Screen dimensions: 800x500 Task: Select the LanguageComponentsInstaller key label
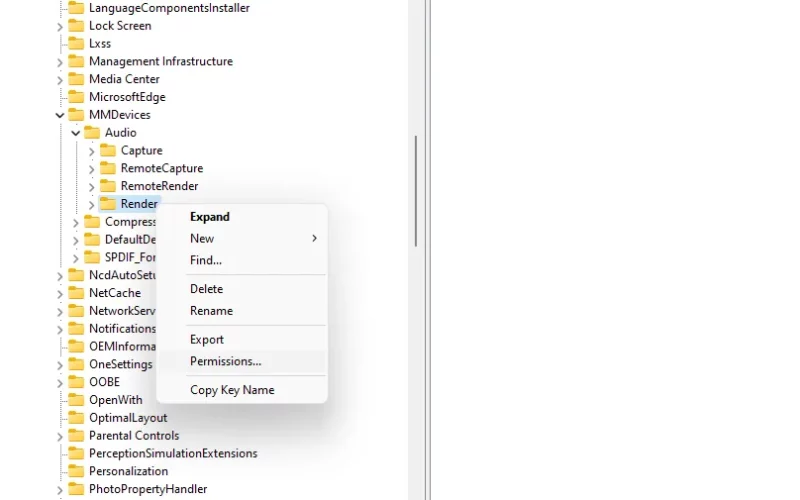click(x=169, y=8)
